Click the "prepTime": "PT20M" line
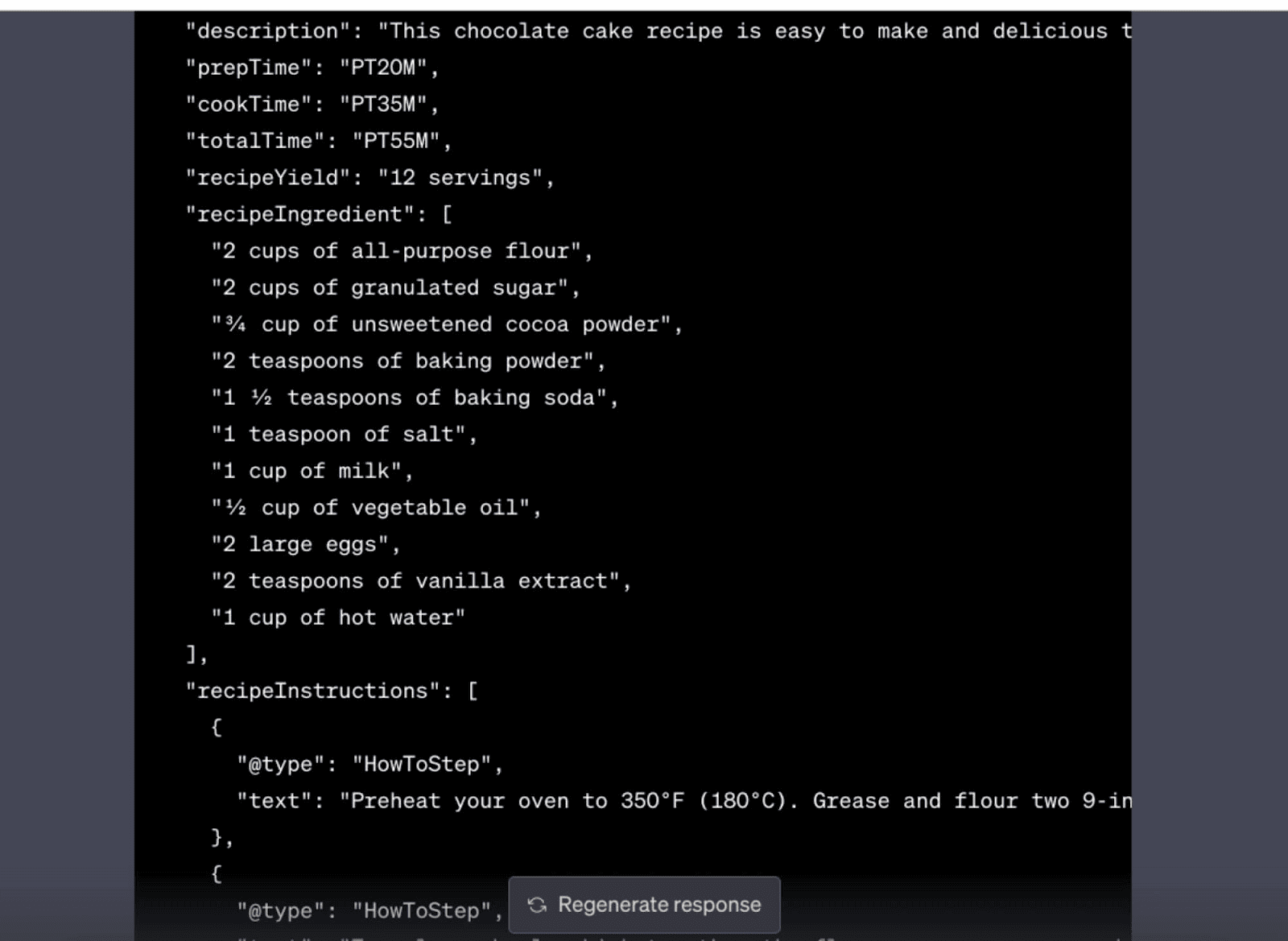Screen dimensions: 1288x941 (312, 68)
